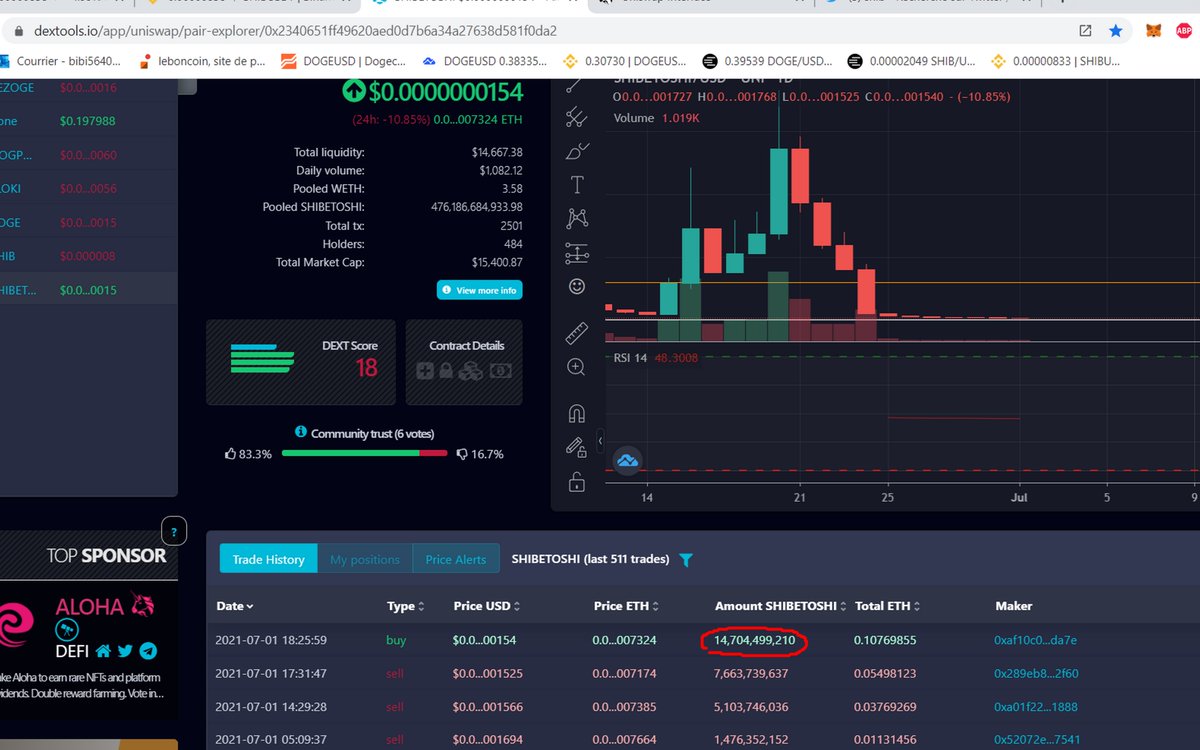This screenshot has width=1200, height=750.
Task: Open the 0.30730 DOGEUS... bookmark
Action: tap(625, 61)
